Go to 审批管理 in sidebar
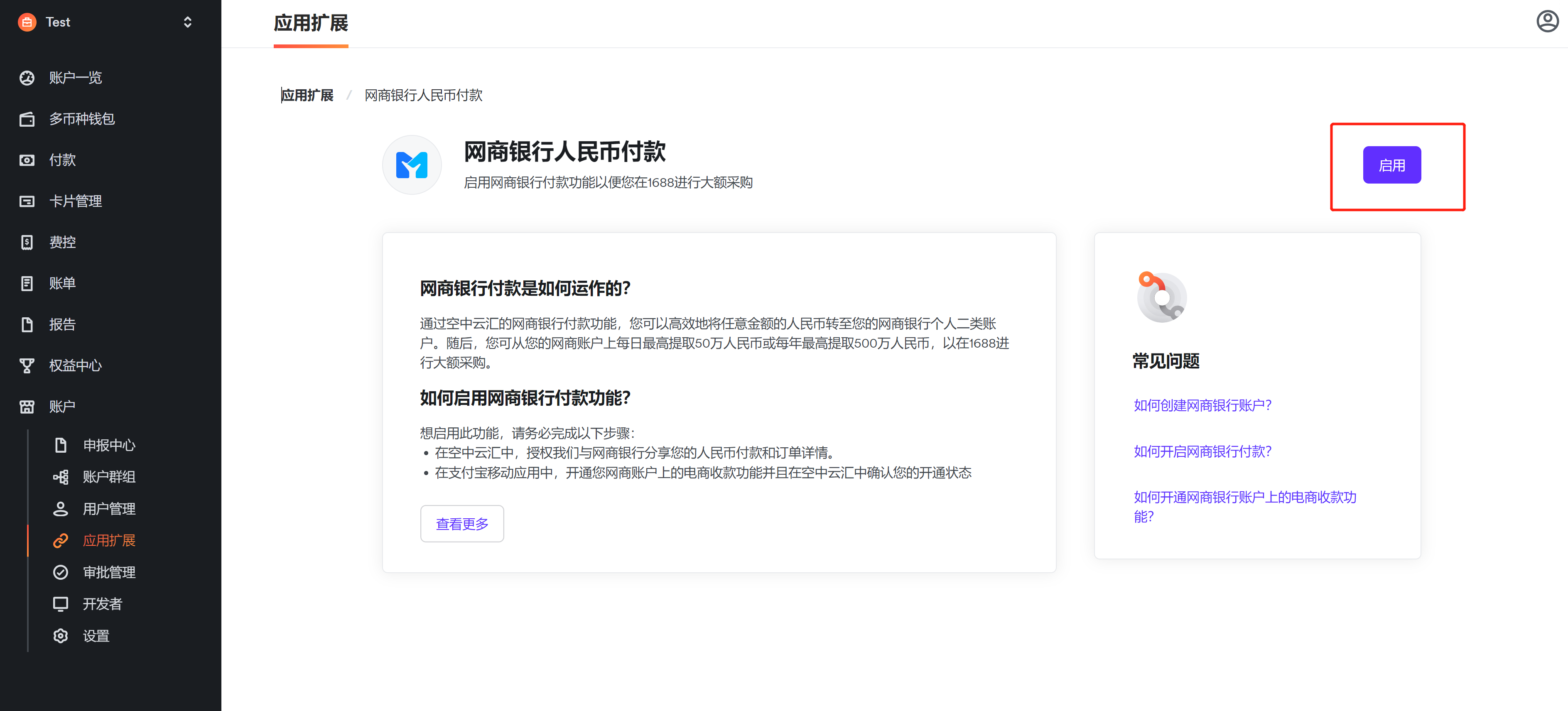This screenshot has height=711, width=1568. (108, 572)
